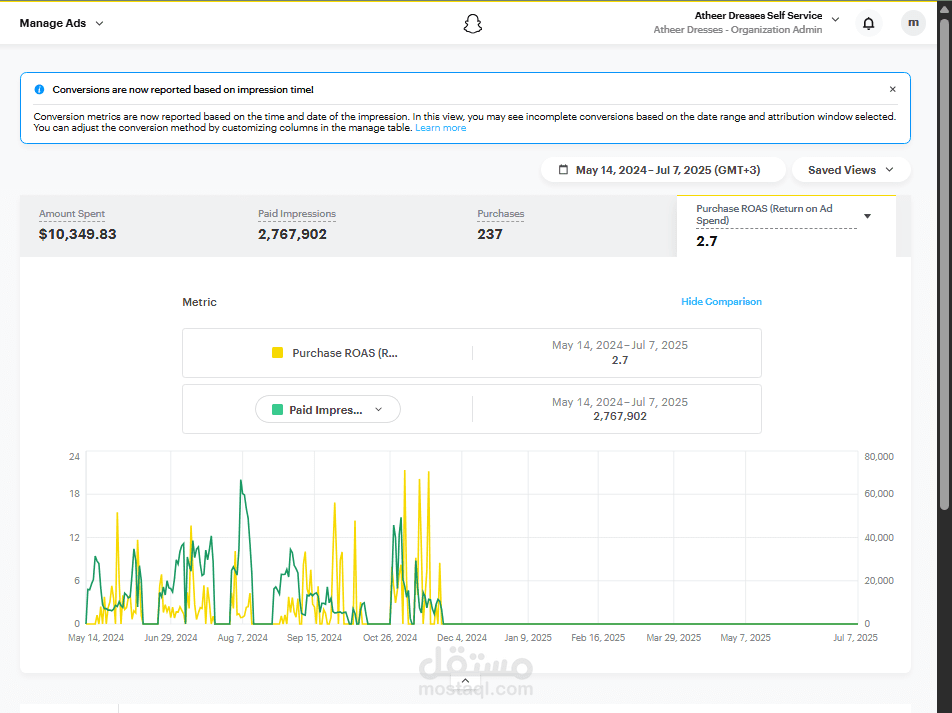The width and height of the screenshot is (952, 713).
Task: Click the 60,000 right axis label
Action: coord(879,494)
